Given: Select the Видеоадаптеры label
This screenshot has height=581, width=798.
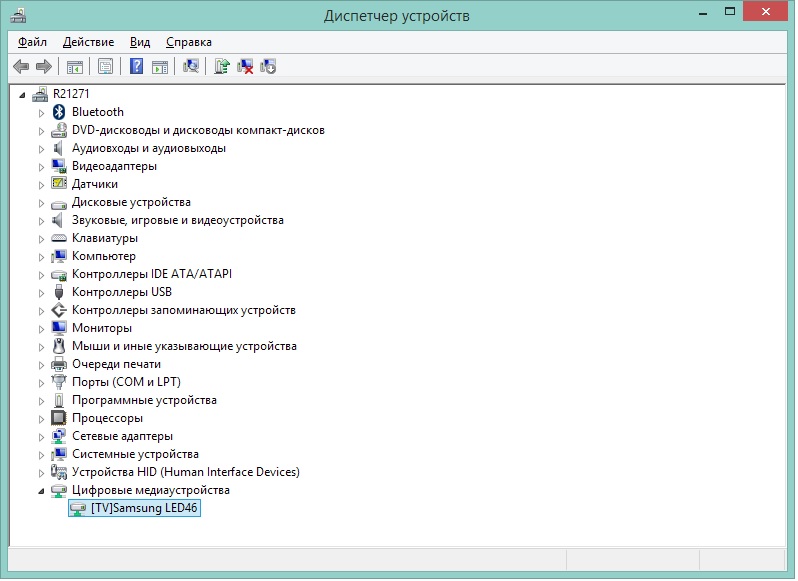Looking at the screenshot, I should [x=114, y=166].
